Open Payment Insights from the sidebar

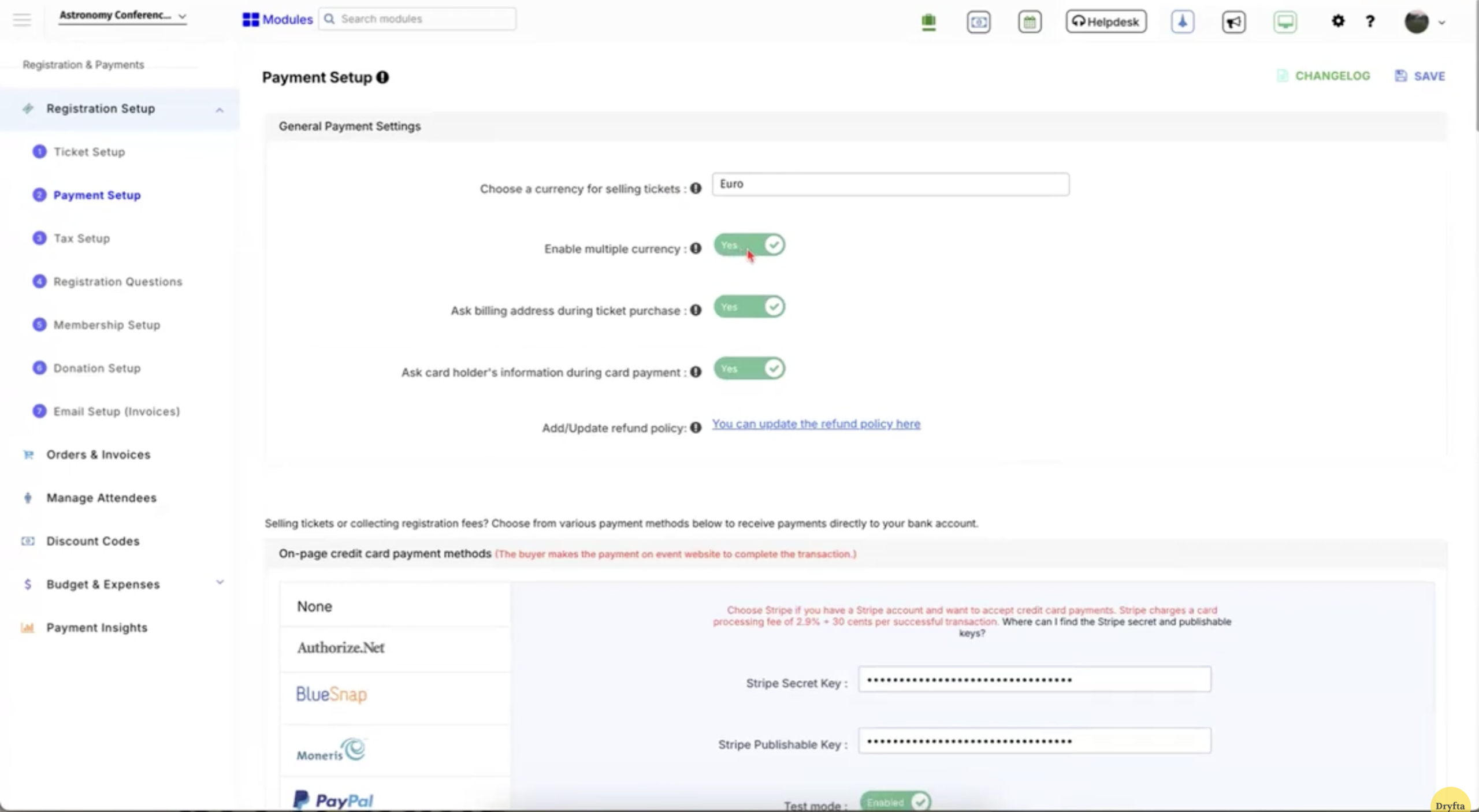pos(96,628)
